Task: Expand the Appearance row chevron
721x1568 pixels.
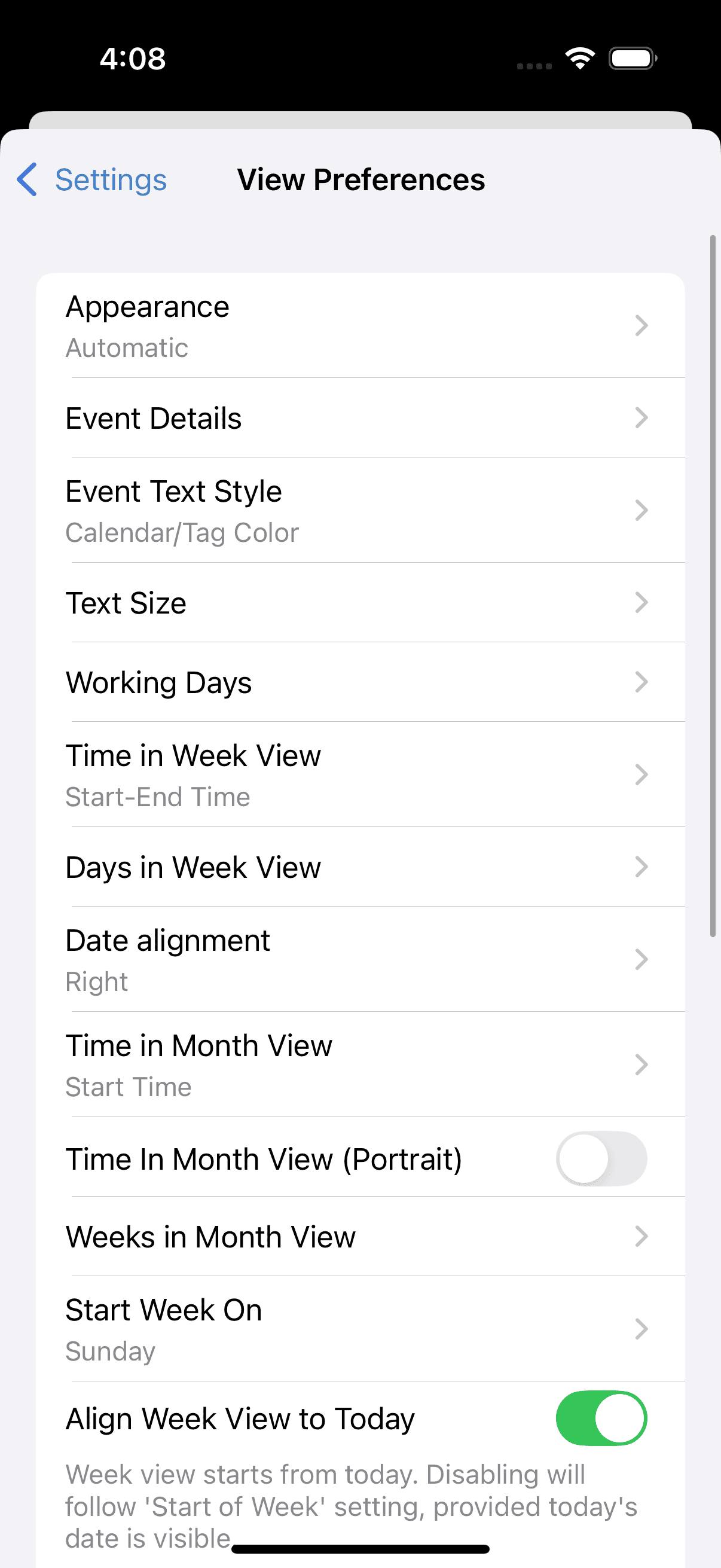Action: tap(643, 325)
